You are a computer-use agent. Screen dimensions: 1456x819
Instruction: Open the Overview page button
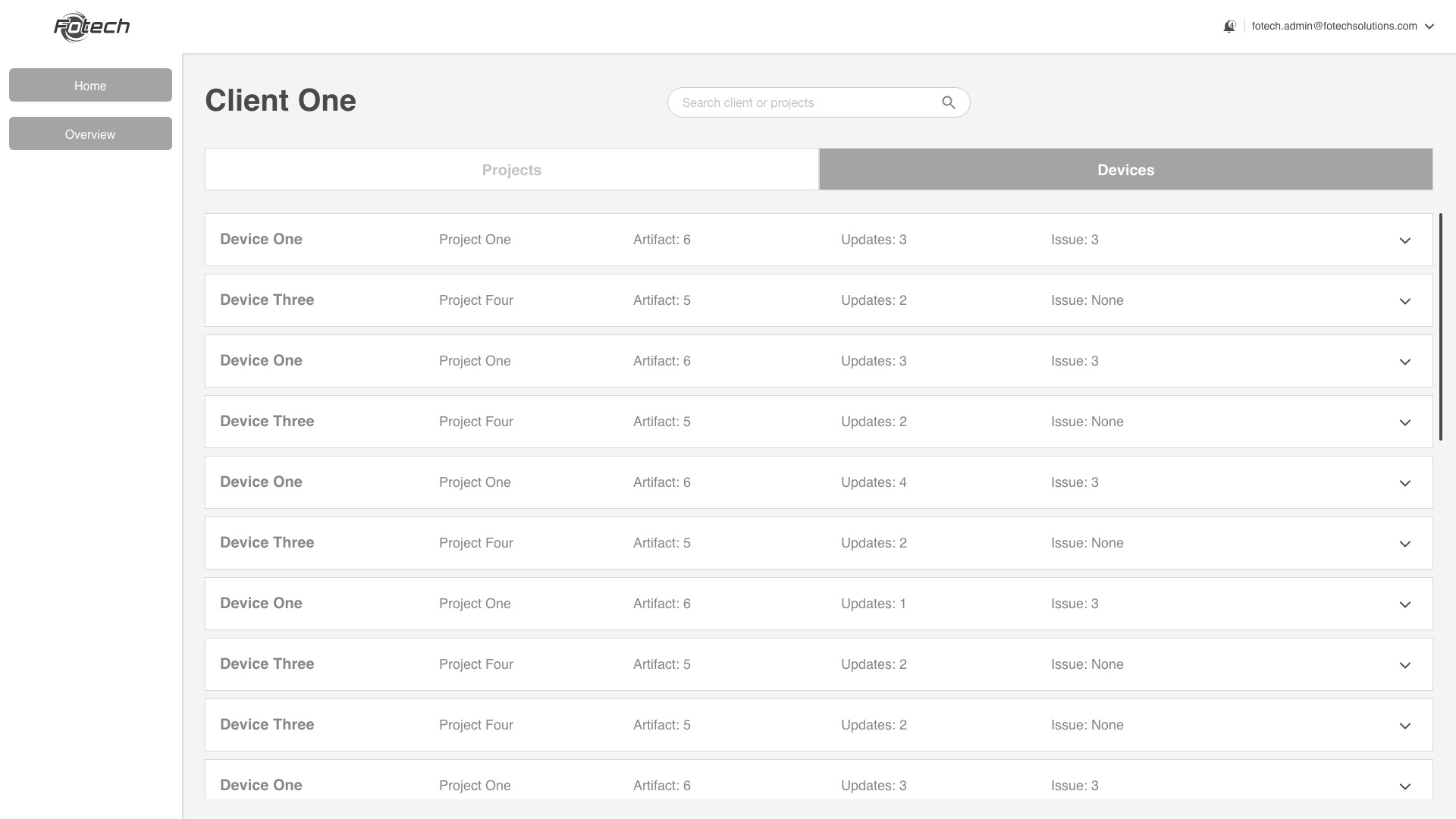click(90, 134)
